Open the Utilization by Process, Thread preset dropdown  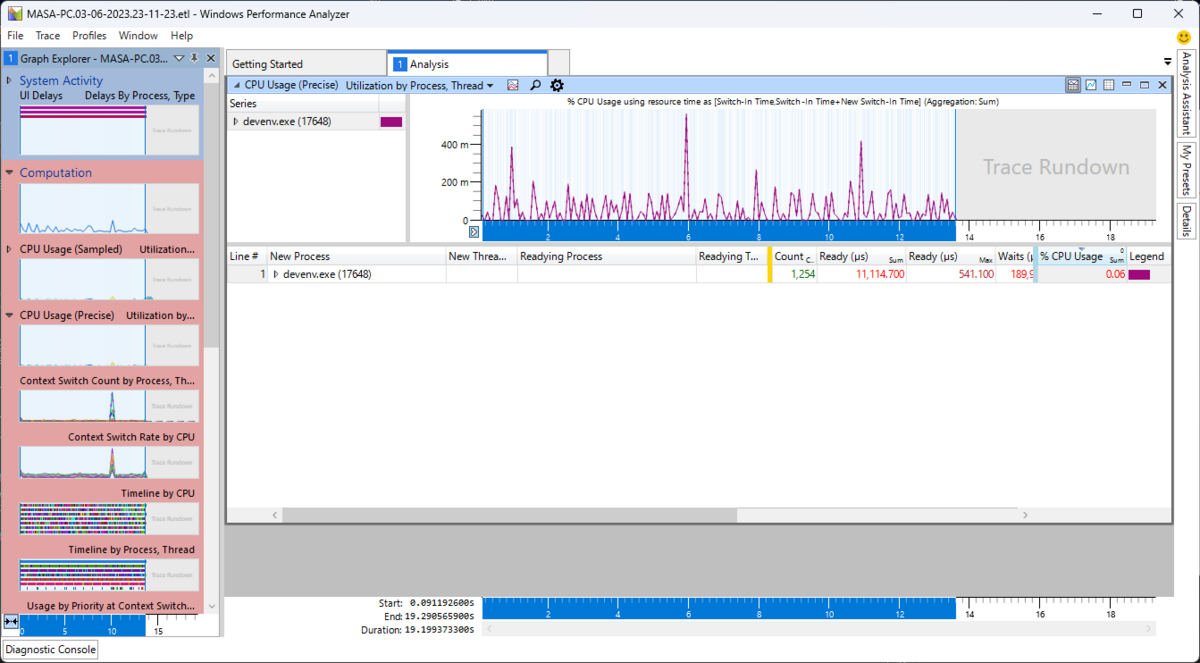pyautogui.click(x=420, y=86)
